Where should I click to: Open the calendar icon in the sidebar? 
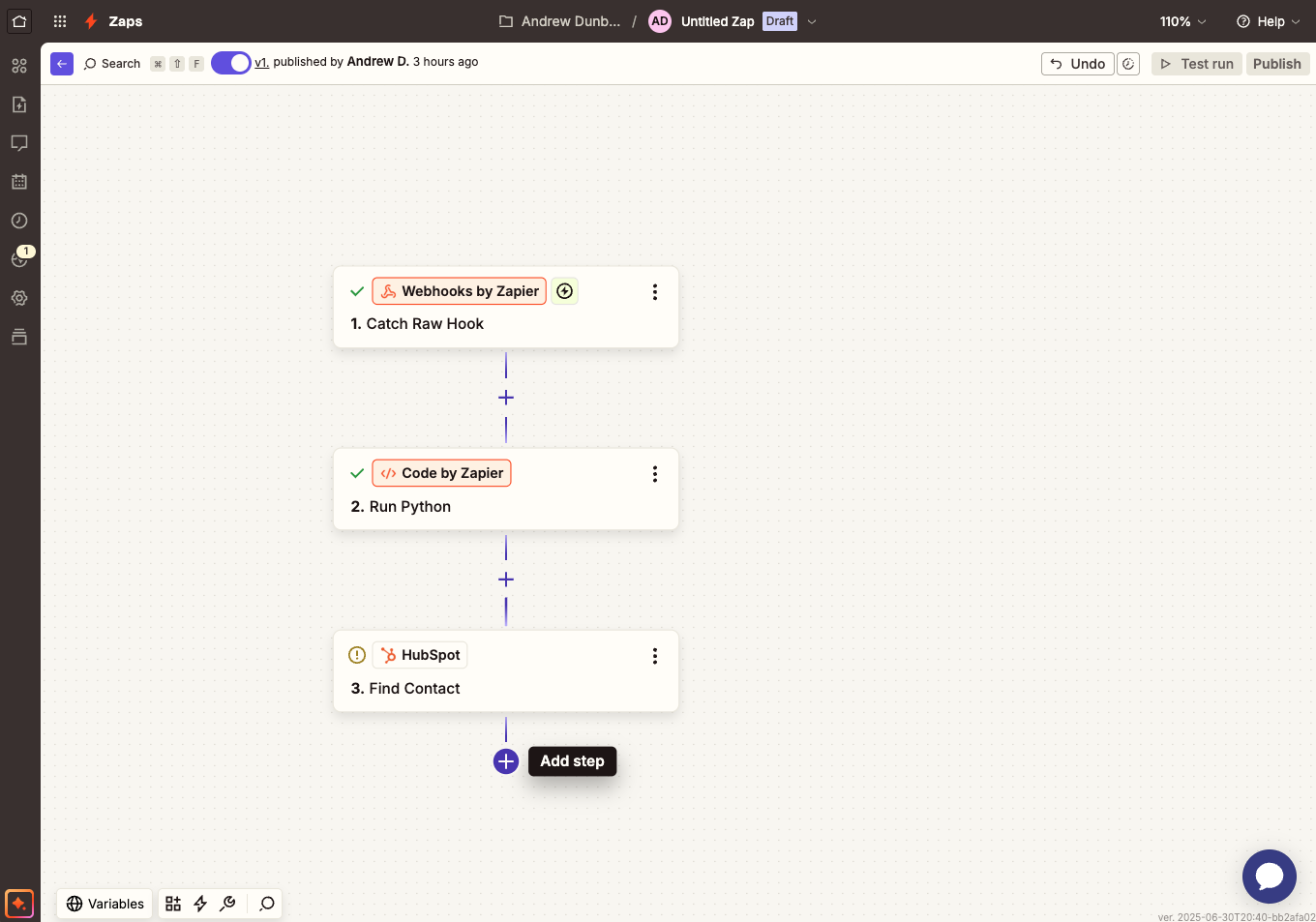tap(19, 182)
